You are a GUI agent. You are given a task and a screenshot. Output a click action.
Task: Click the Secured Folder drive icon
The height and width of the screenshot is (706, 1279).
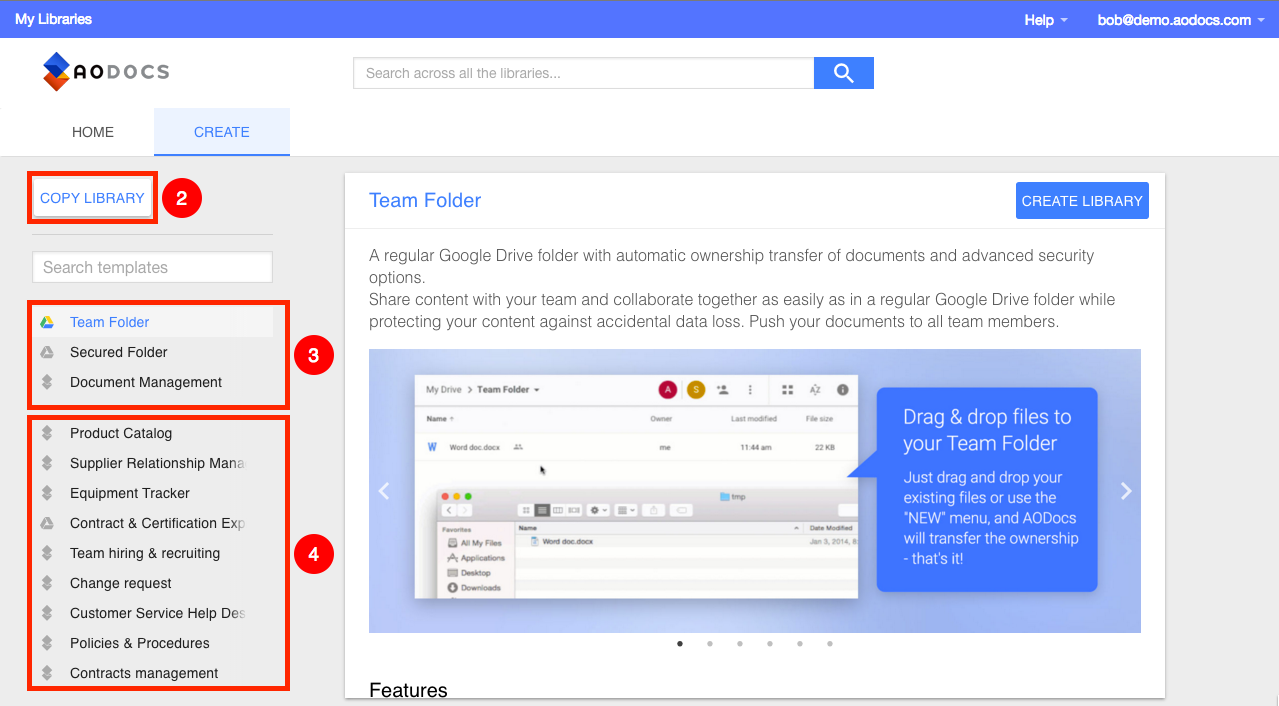point(47,352)
